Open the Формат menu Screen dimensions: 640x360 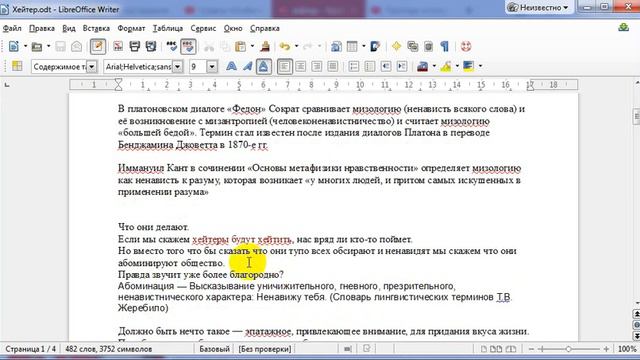tap(131, 28)
